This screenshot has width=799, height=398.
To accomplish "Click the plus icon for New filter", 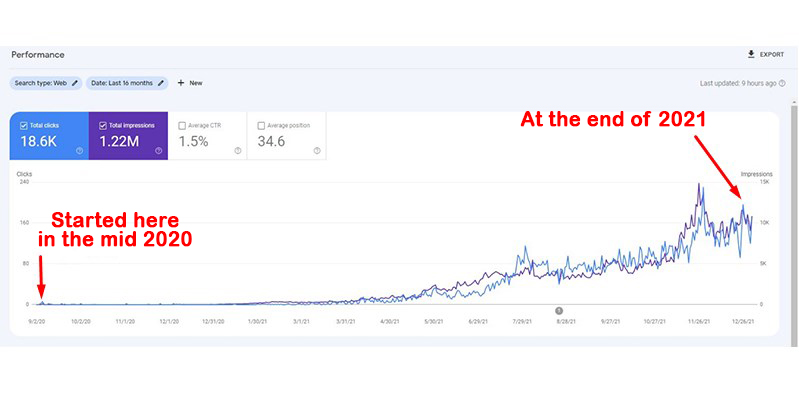I will pos(180,83).
